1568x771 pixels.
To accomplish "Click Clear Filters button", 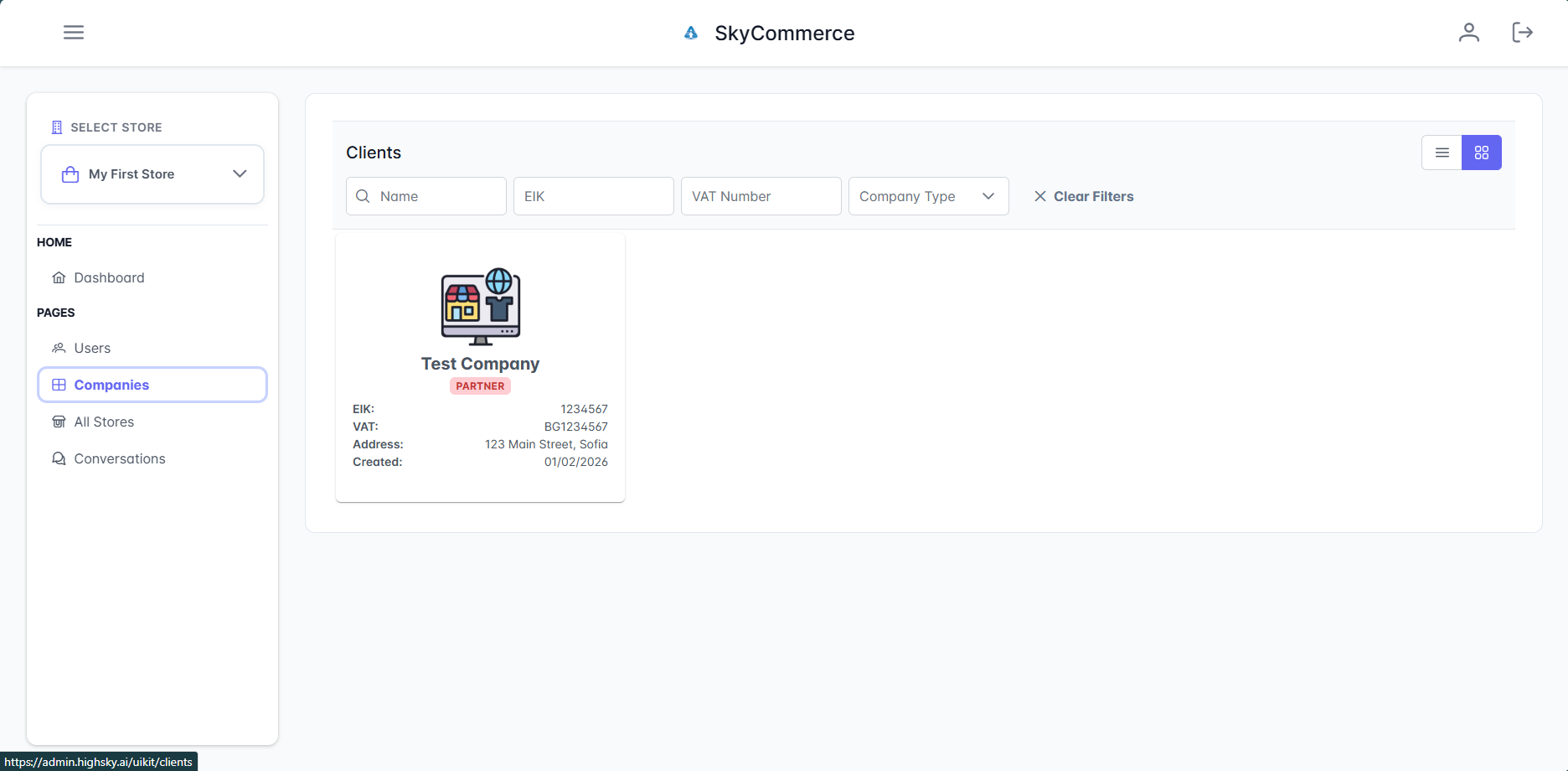I will point(1084,196).
